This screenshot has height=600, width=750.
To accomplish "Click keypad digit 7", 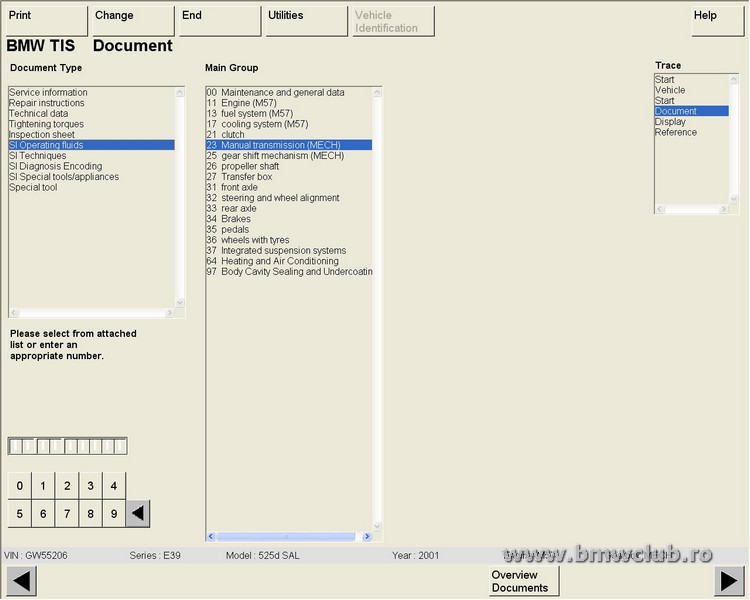I will click(67, 513).
